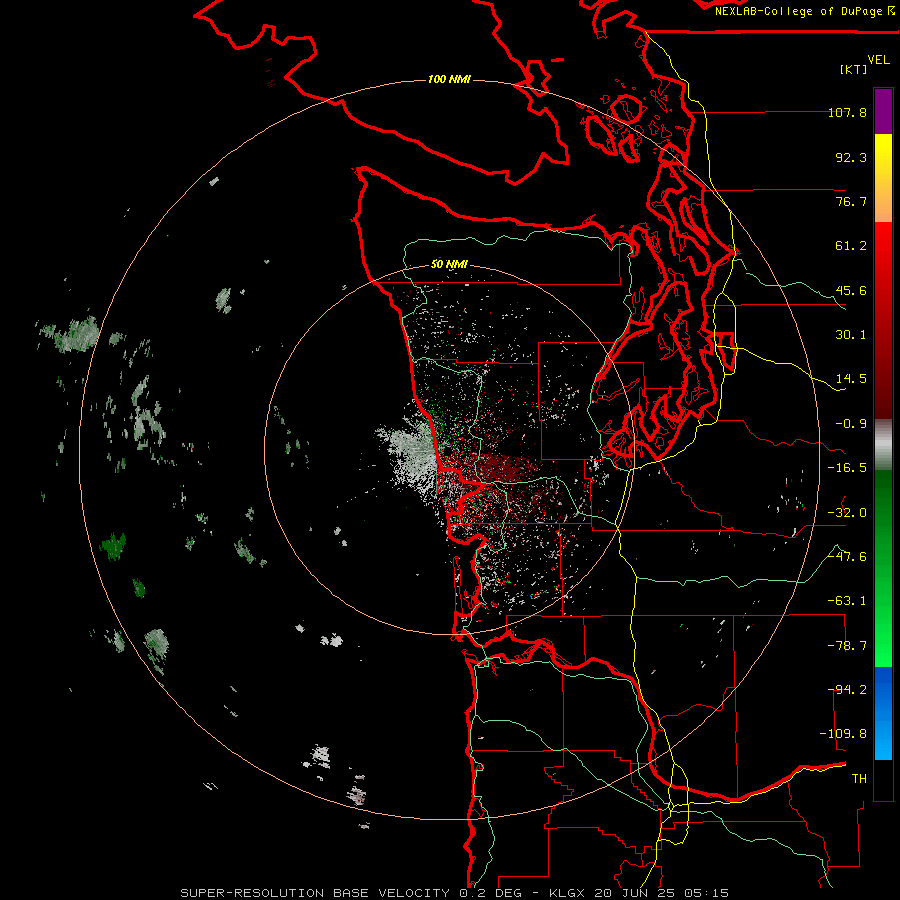Click the 107.8 legend value

point(847,112)
